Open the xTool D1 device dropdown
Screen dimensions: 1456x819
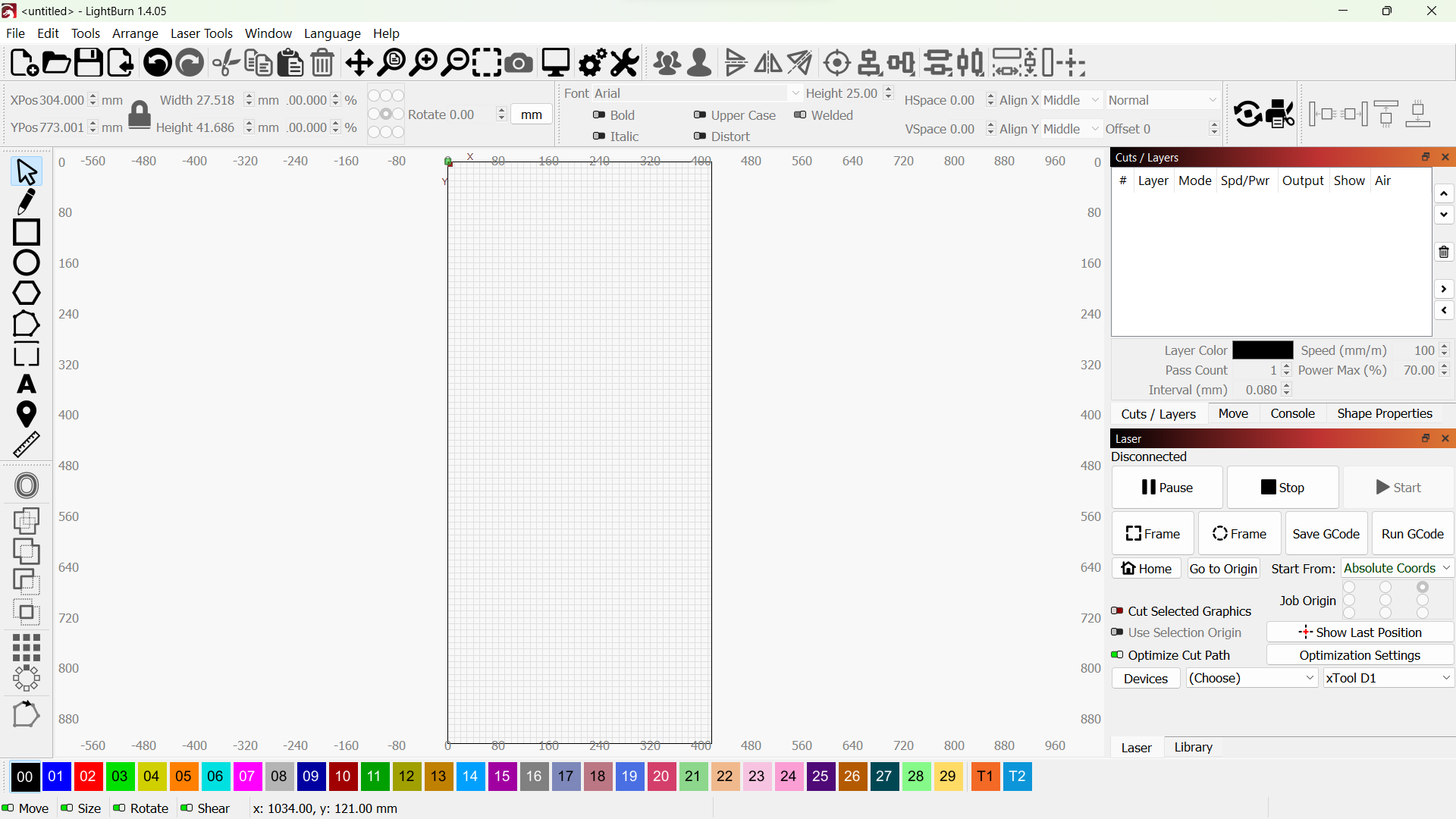click(1388, 678)
